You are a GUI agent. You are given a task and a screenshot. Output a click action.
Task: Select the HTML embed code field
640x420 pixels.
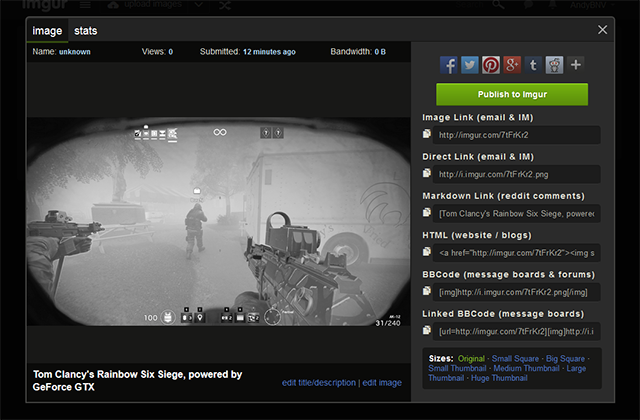point(517,253)
